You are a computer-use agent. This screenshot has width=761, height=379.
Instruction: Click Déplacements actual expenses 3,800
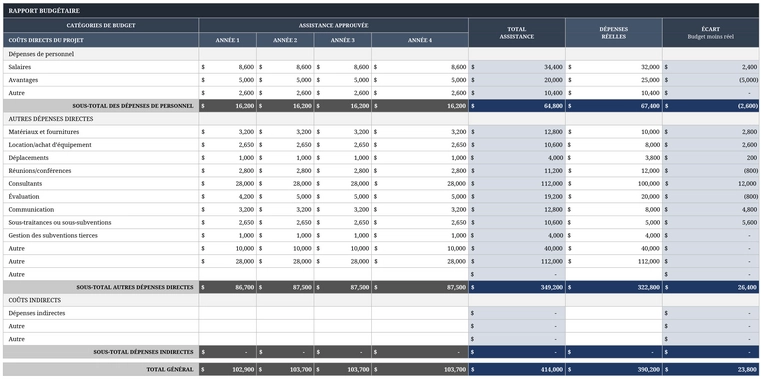(x=614, y=158)
